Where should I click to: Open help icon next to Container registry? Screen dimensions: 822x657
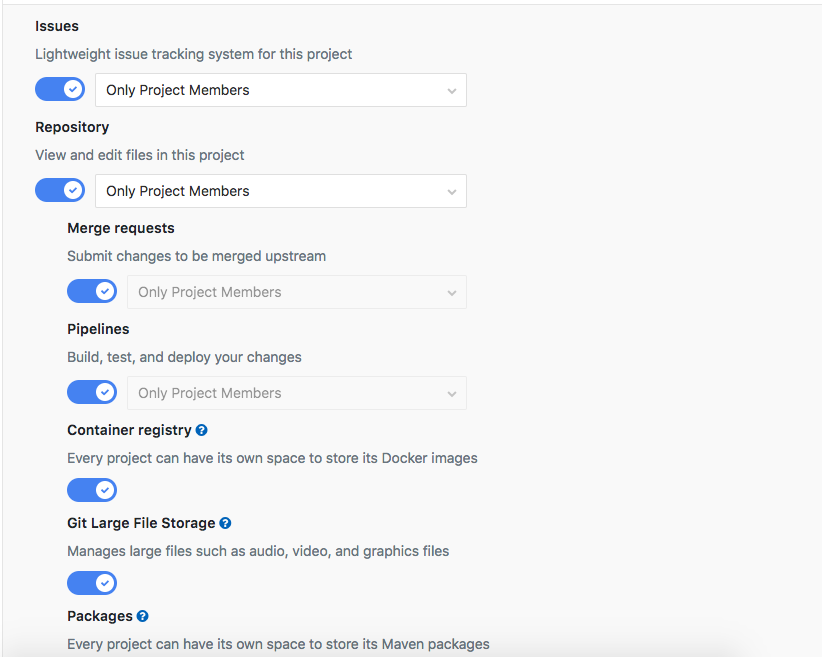[x=202, y=430]
